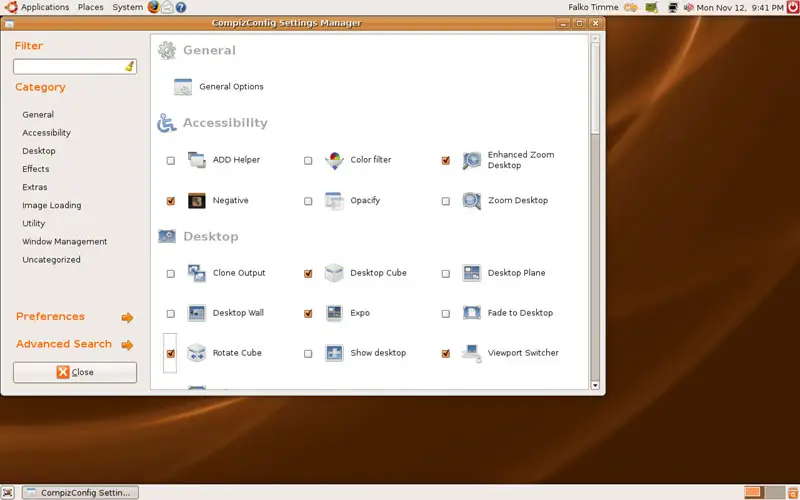Viewport: 800px width, 500px height.
Task: Uncheck the Negative plugin checkbox
Action: pos(170,201)
